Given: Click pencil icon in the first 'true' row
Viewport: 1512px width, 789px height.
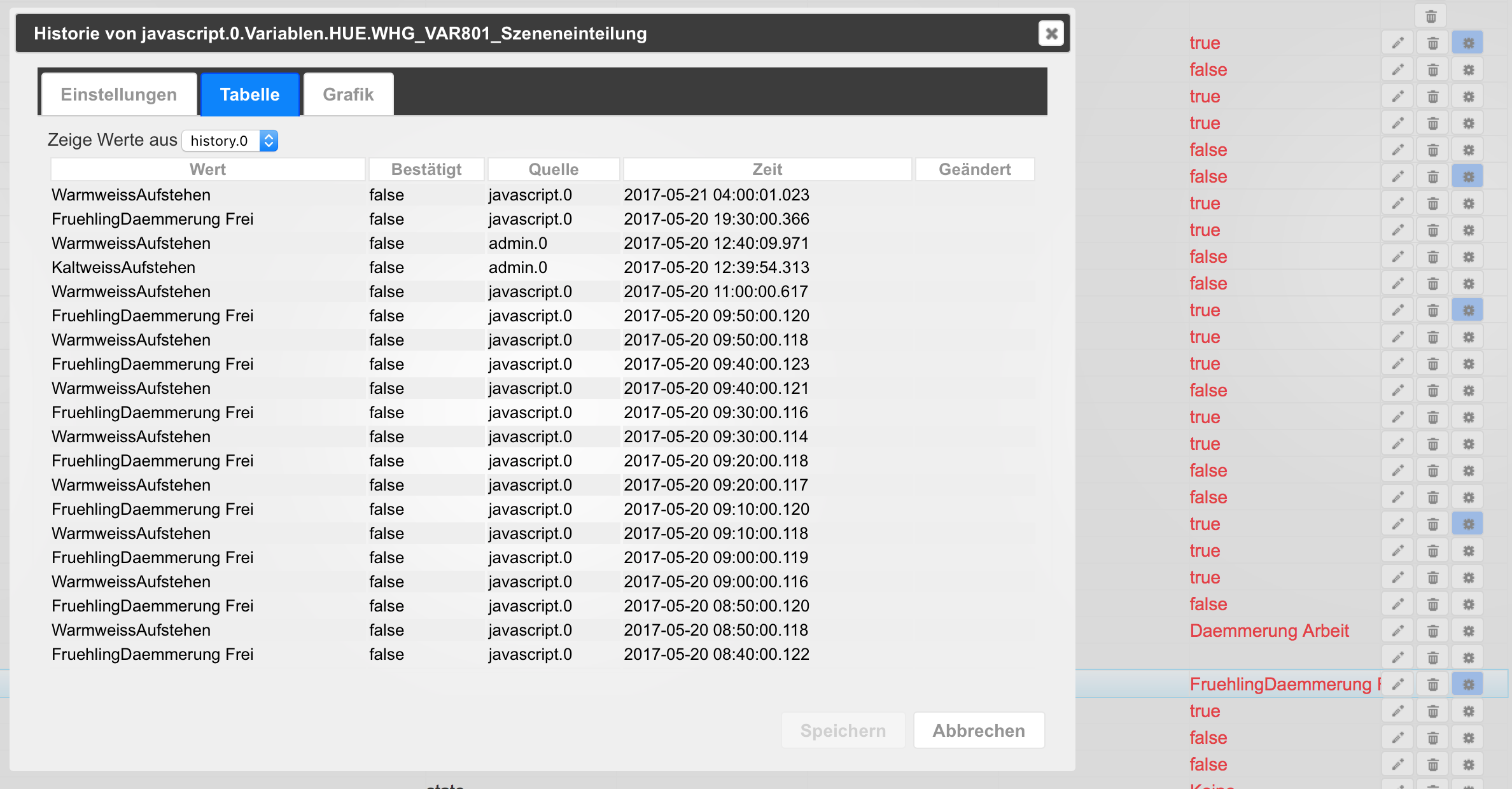Looking at the screenshot, I should [x=1397, y=43].
